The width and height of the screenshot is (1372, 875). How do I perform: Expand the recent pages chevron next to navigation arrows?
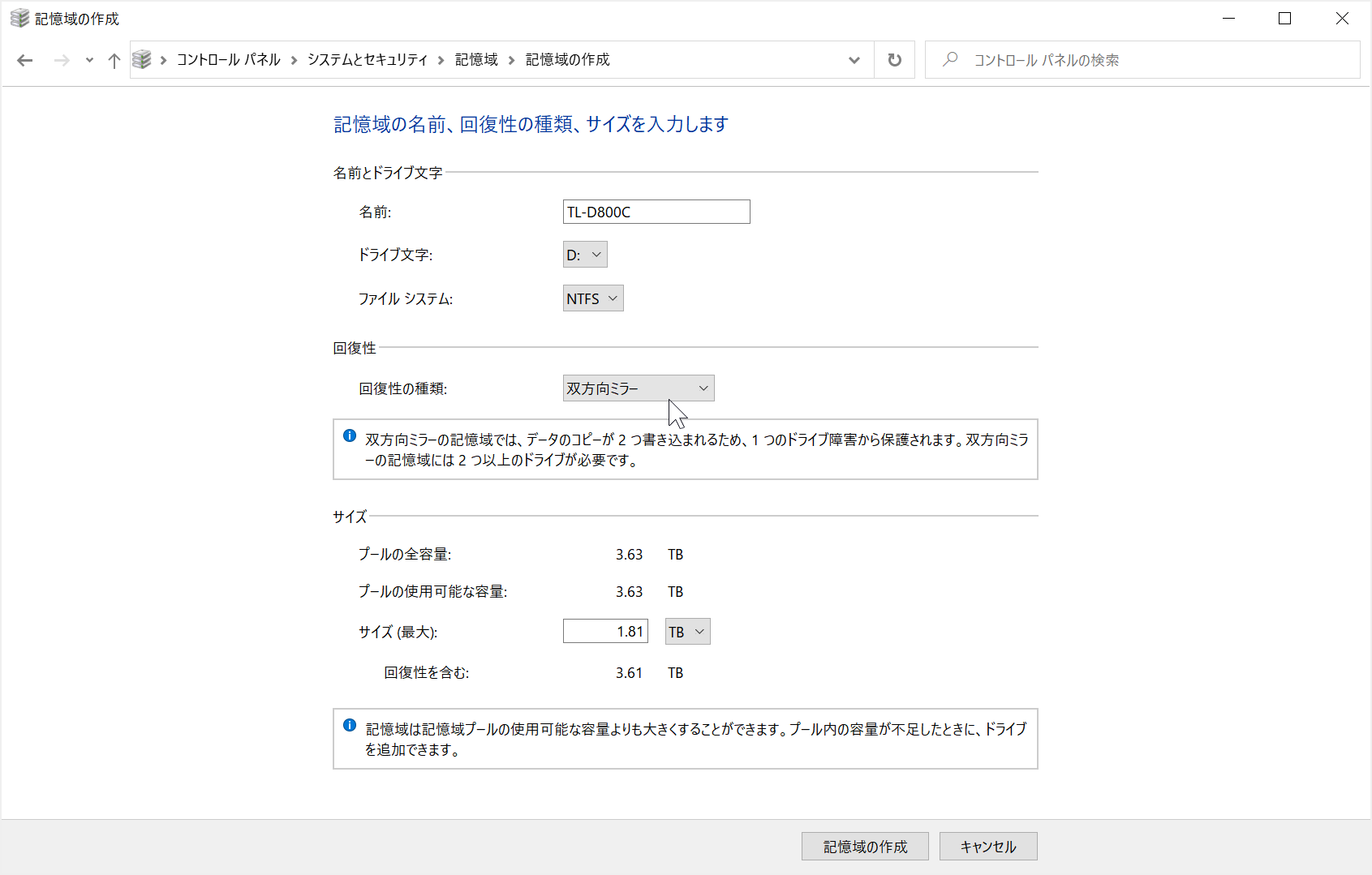88,60
